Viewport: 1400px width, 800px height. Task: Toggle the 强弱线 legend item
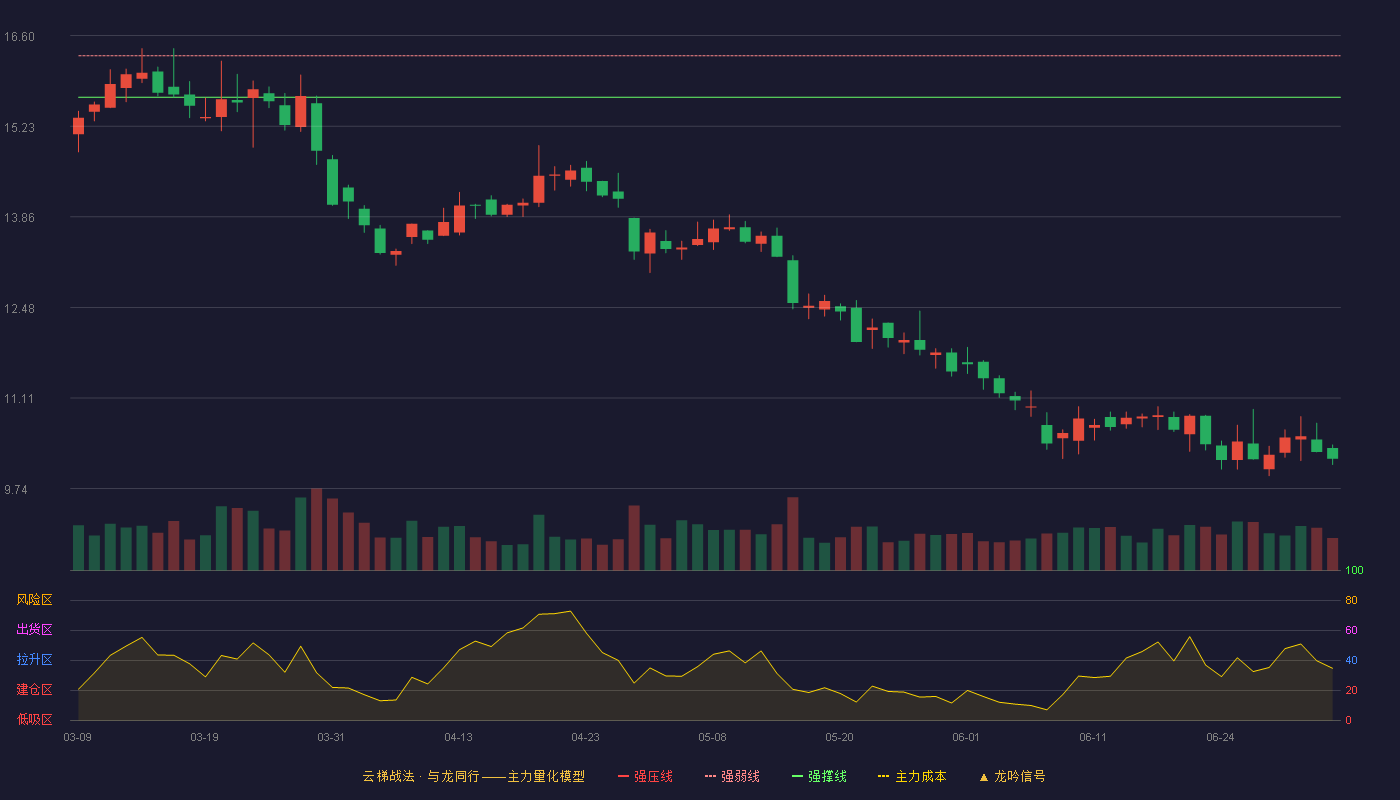(732, 776)
